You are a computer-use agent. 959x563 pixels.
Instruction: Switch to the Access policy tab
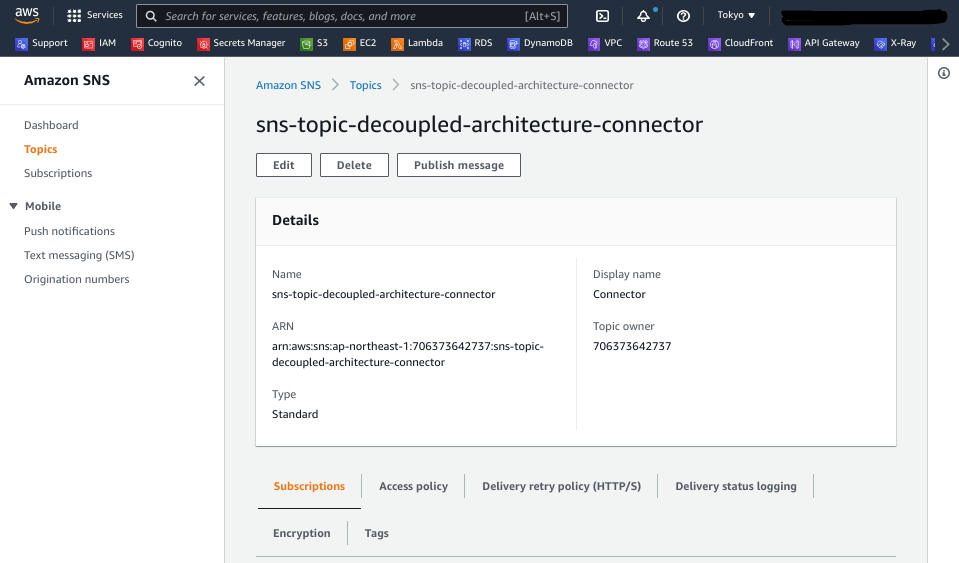coord(413,486)
